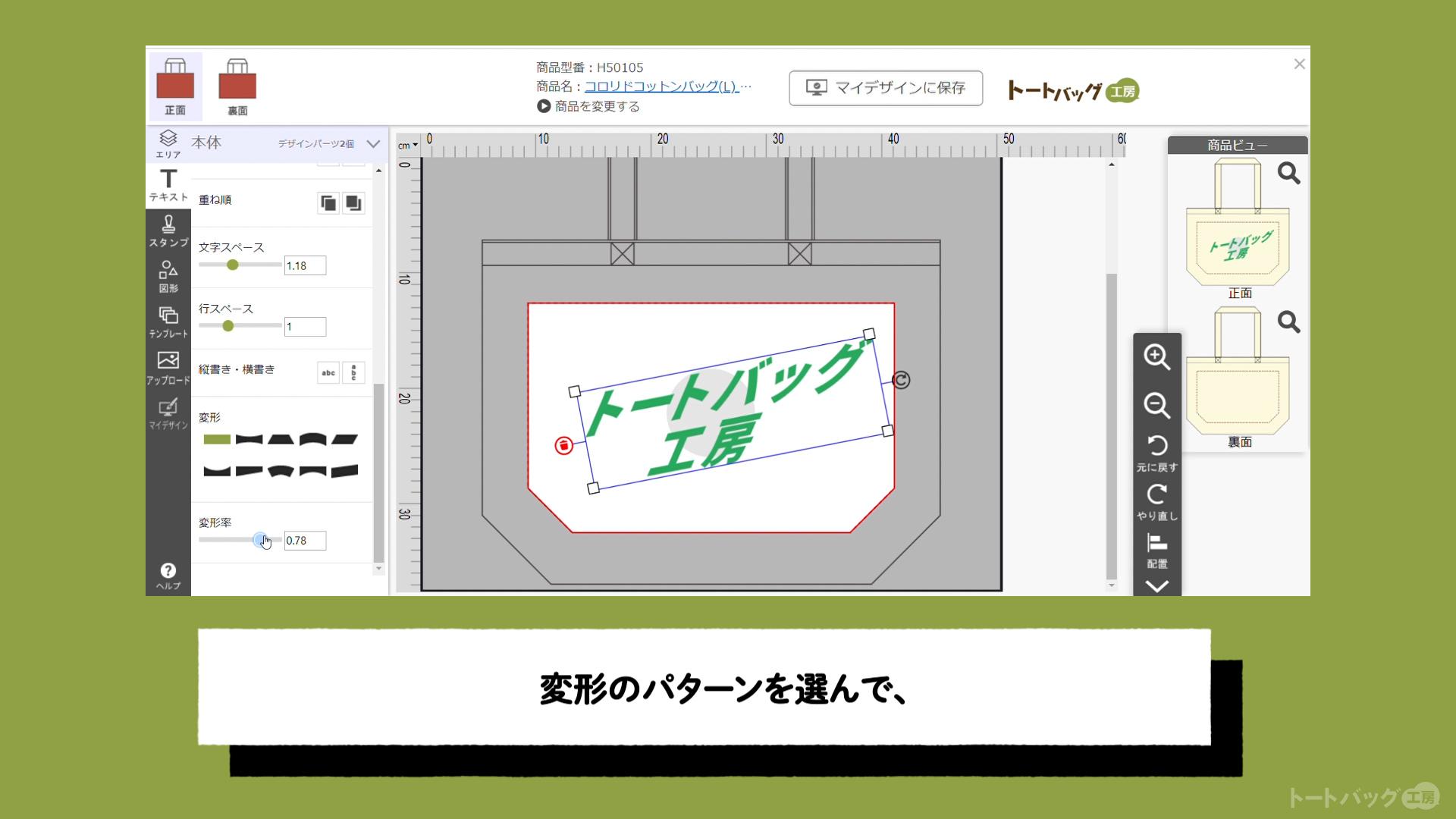Expand more tools with bottom chevron
The image size is (1456, 819).
(1157, 586)
